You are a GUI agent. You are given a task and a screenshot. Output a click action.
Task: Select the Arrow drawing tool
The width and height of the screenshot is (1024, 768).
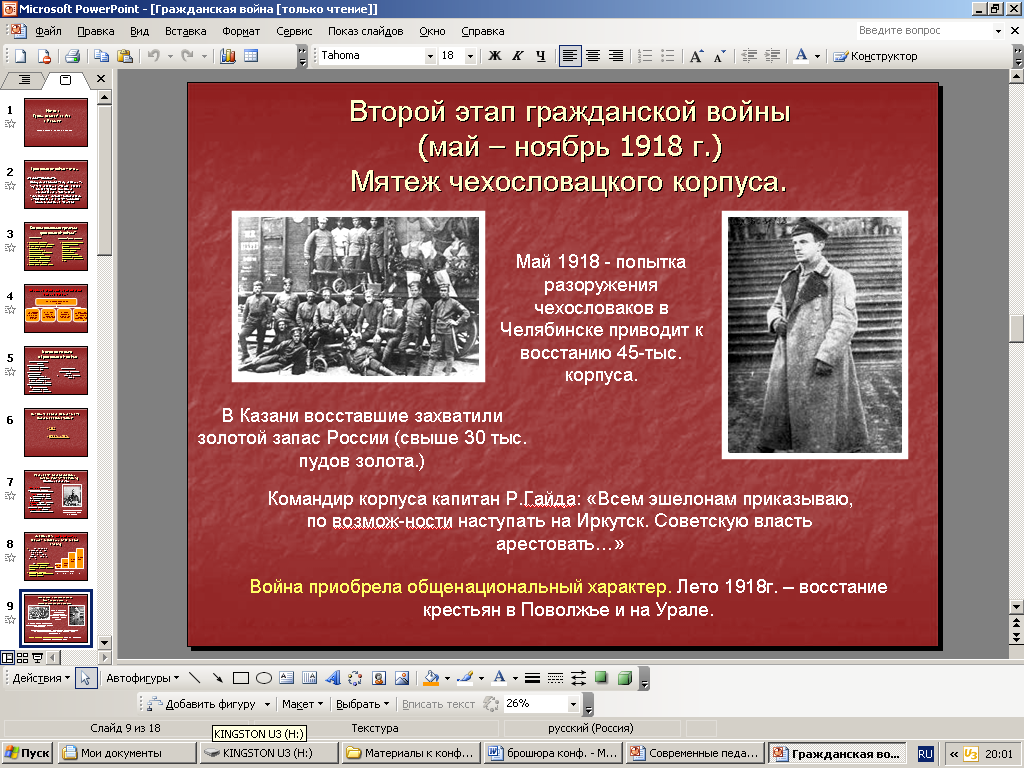(x=217, y=678)
